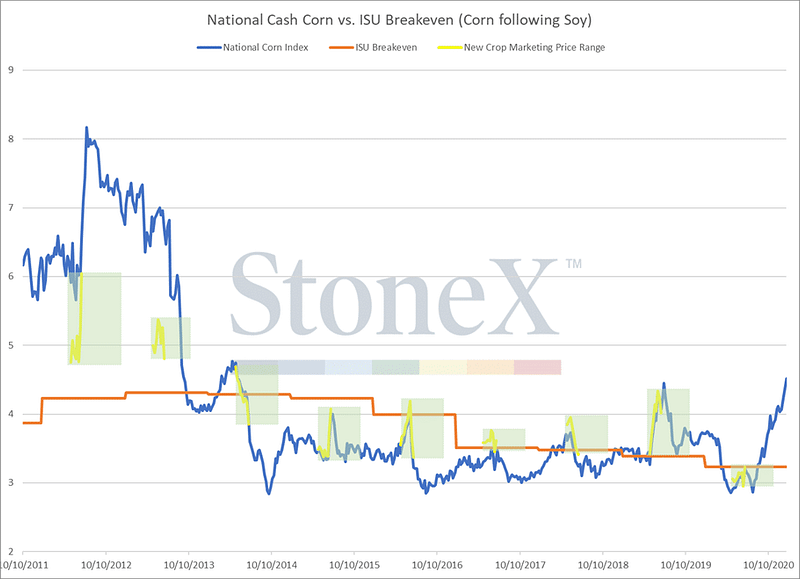Screen dimensions: 800x579
Task: Click x-axis date 10/10/2017
Action: (x=520, y=565)
